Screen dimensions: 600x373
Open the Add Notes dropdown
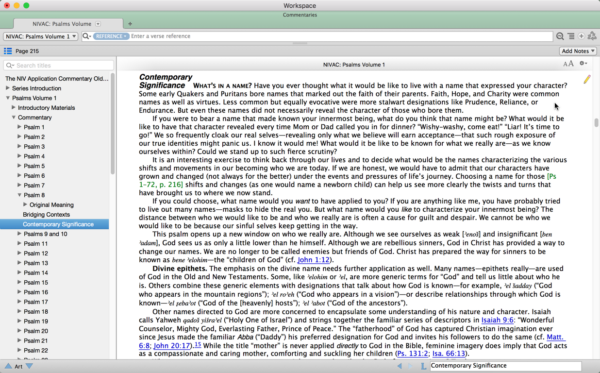578,51
